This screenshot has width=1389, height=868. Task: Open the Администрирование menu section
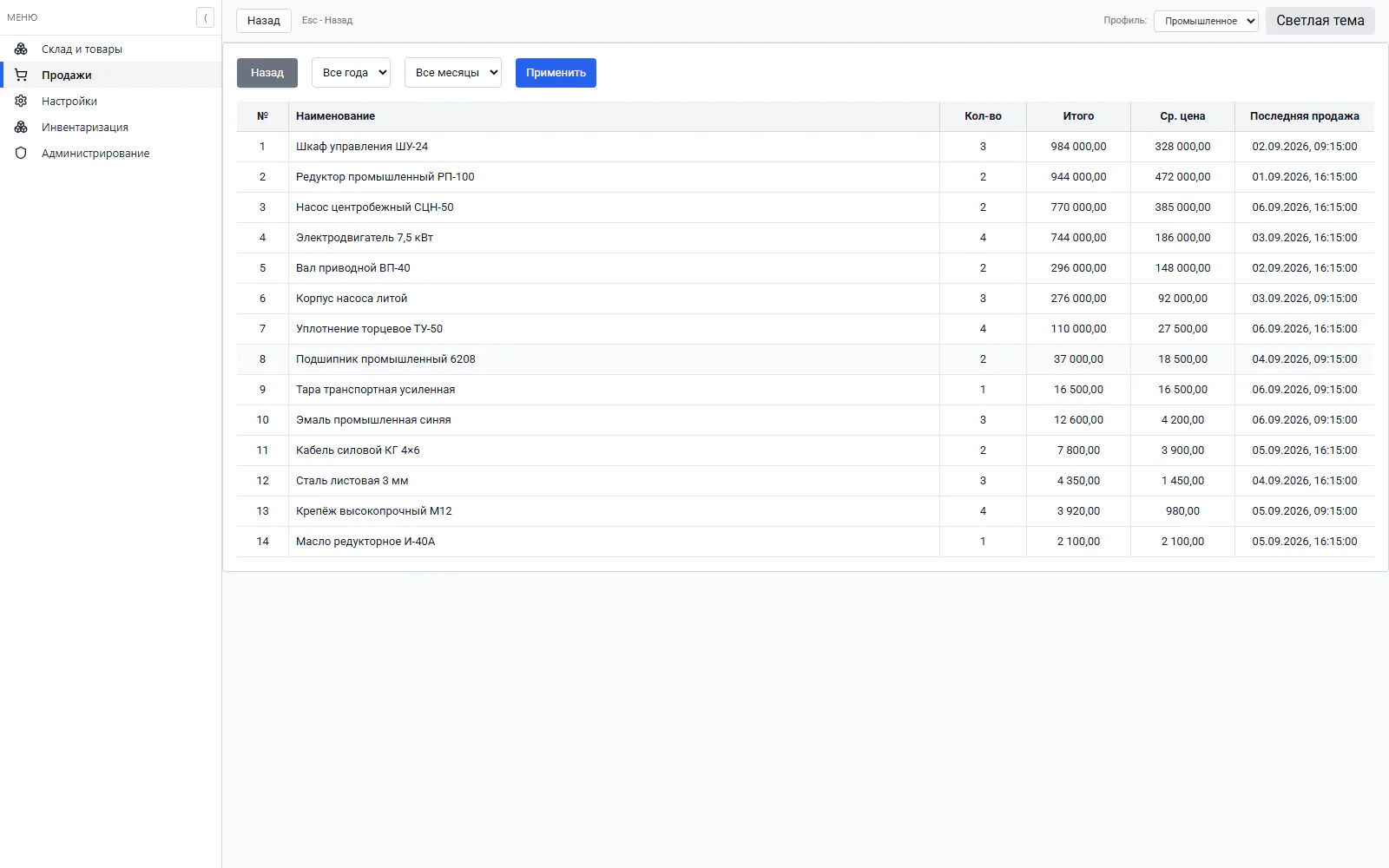coord(110,153)
